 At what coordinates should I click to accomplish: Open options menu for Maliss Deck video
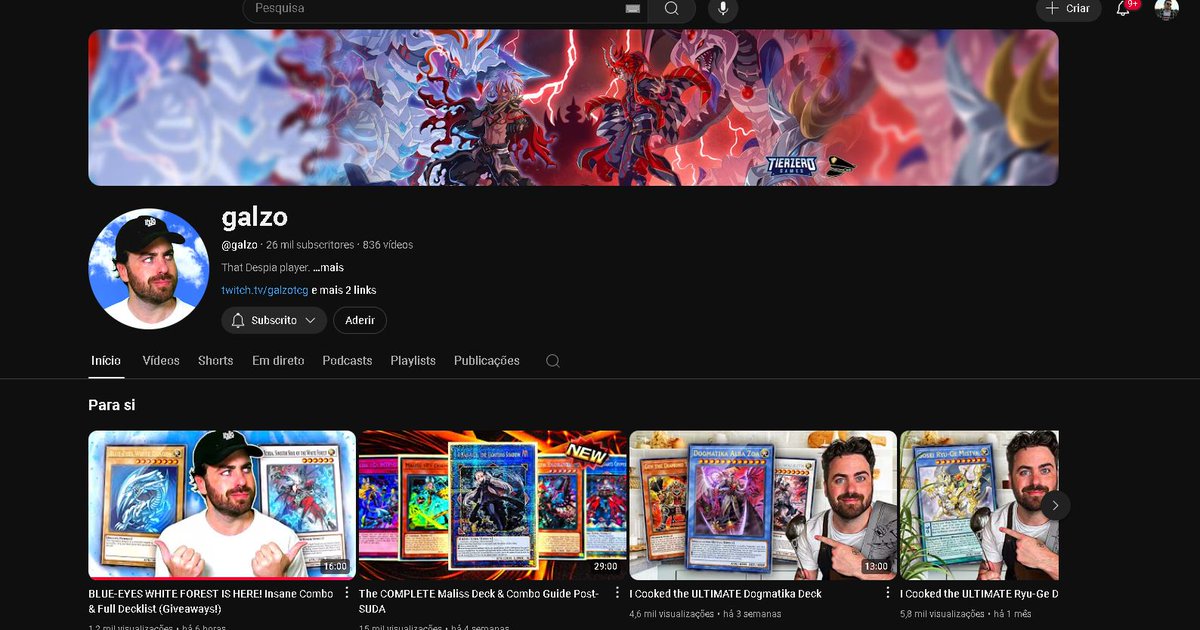(617, 593)
